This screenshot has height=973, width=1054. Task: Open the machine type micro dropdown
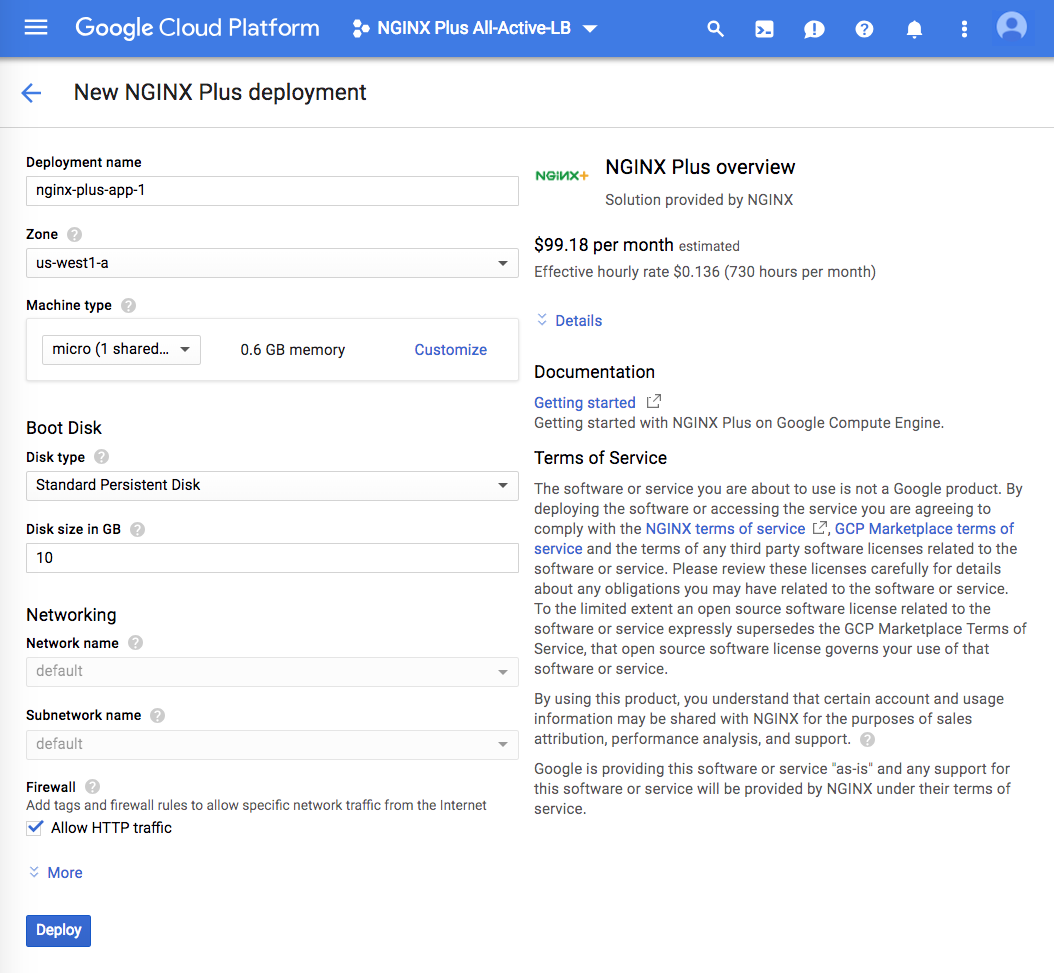coord(121,350)
